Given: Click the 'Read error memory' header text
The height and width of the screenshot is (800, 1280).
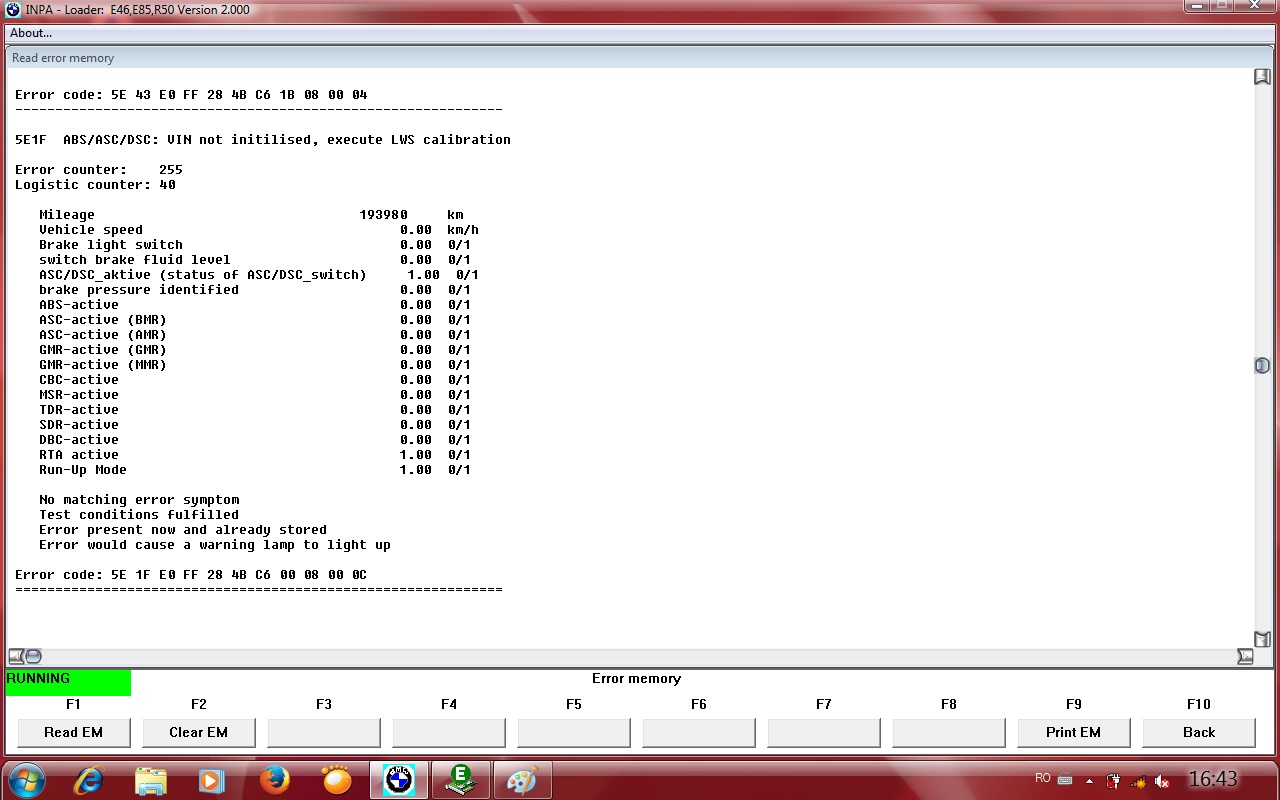Looking at the screenshot, I should (x=63, y=58).
